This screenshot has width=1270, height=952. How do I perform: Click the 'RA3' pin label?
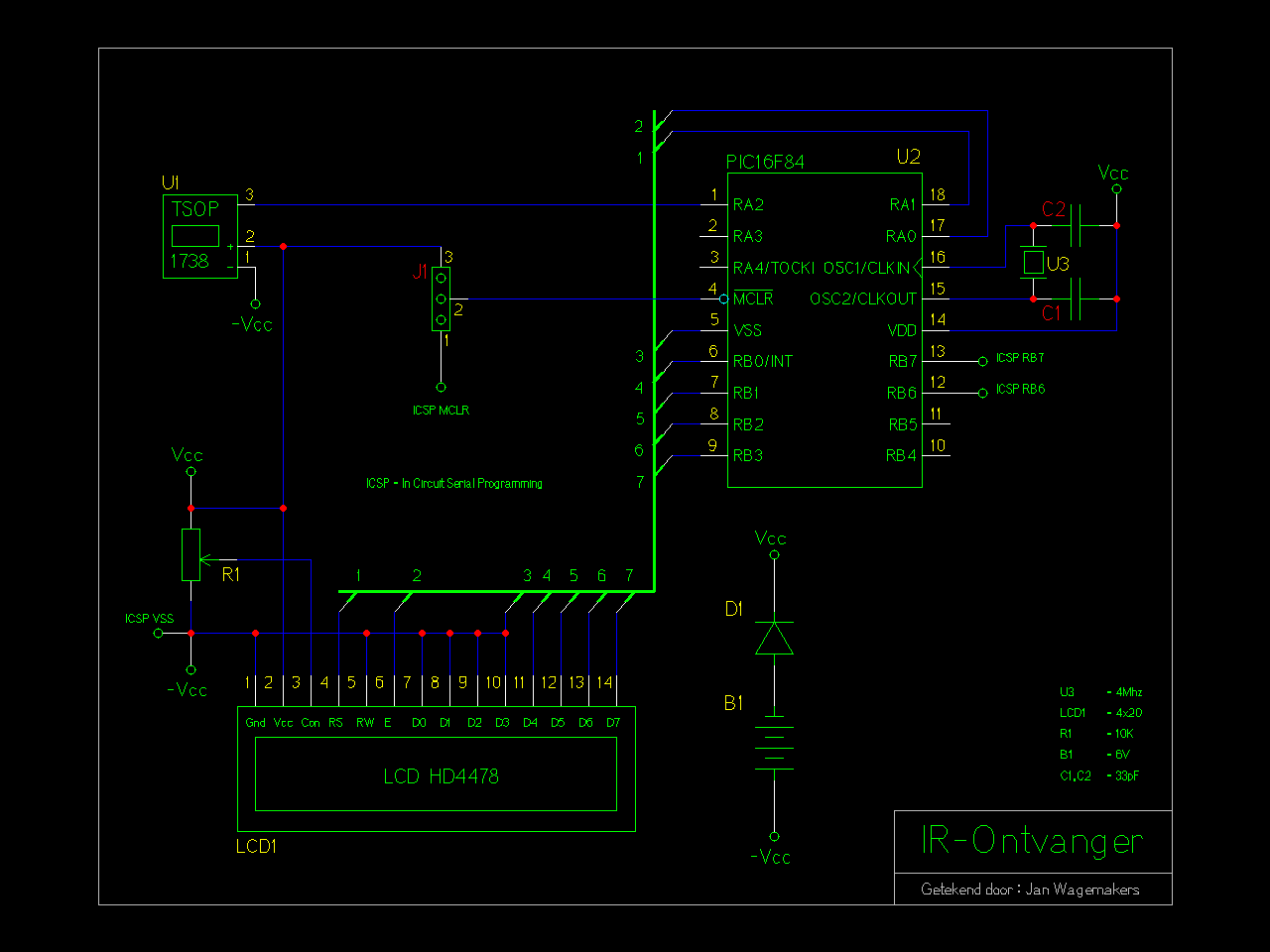pyautogui.click(x=748, y=237)
